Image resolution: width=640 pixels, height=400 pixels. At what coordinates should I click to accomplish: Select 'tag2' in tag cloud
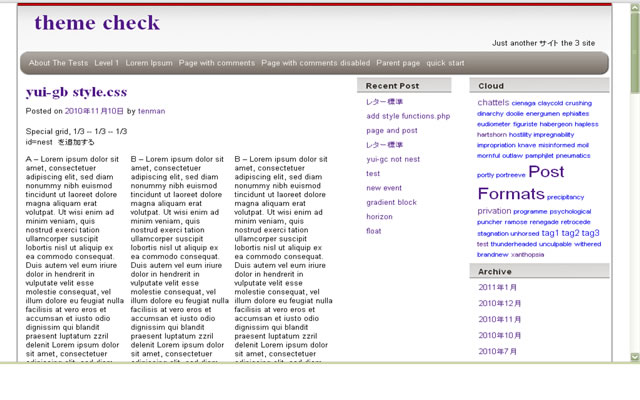click(570, 233)
